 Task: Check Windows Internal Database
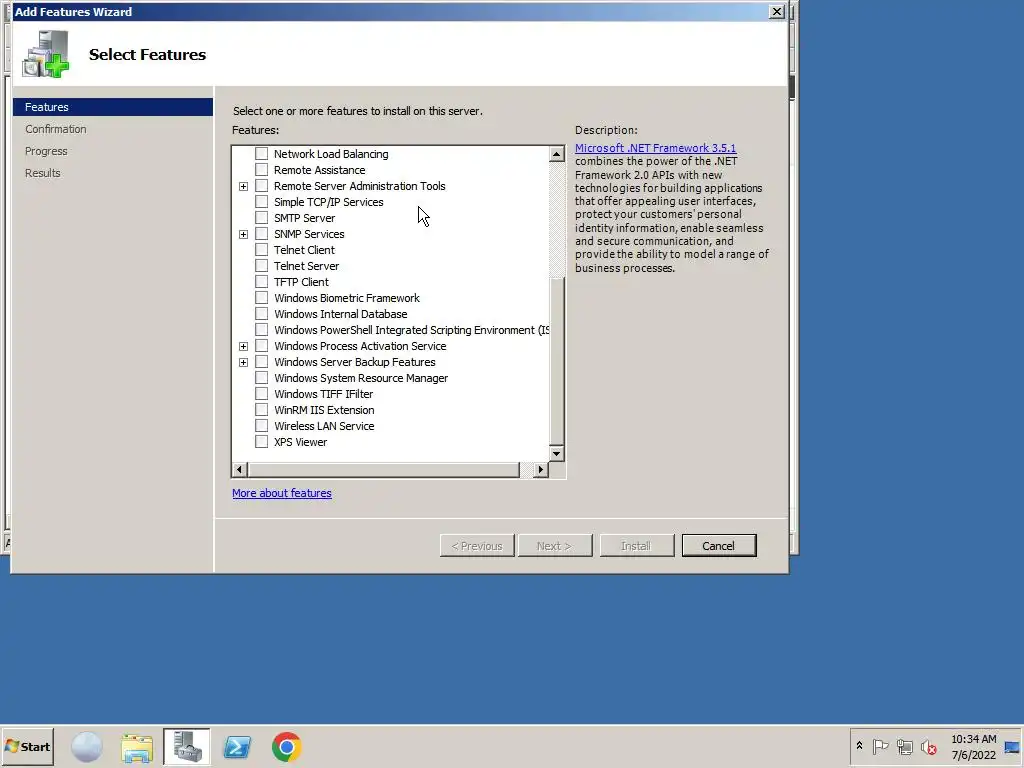coord(261,313)
